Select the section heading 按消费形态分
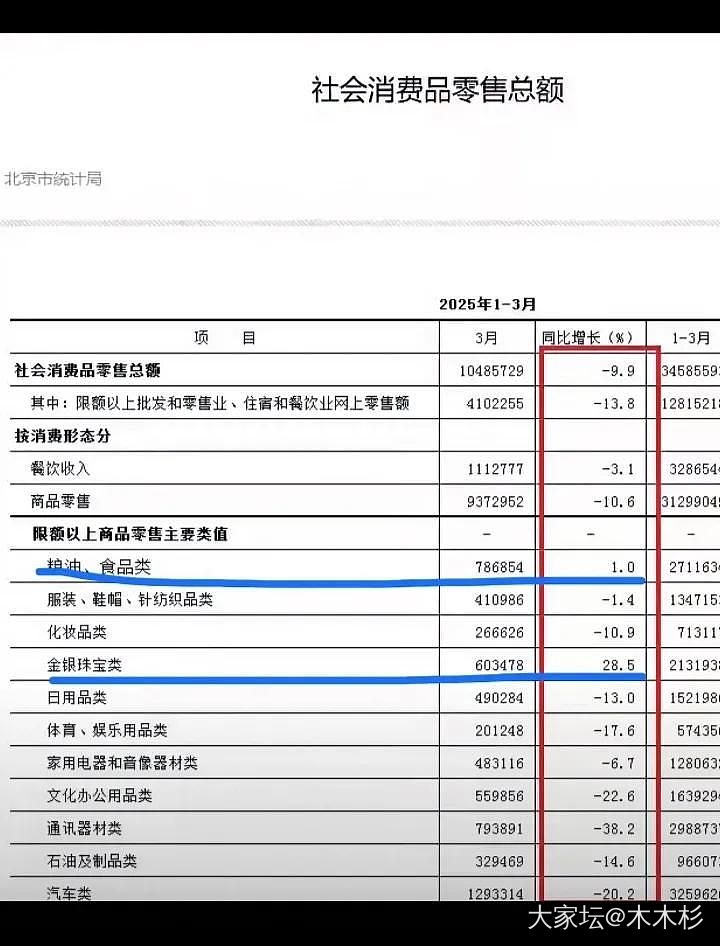 coord(63,436)
